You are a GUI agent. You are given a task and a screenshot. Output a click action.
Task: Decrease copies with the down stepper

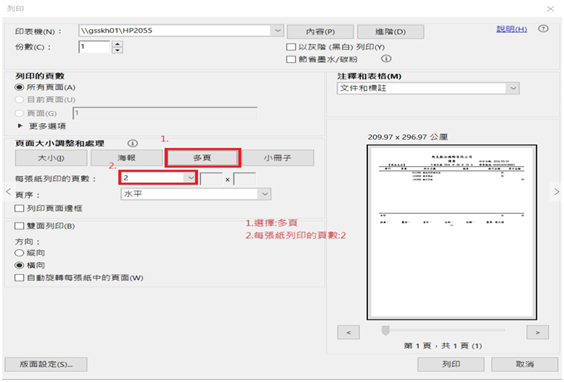pos(118,50)
